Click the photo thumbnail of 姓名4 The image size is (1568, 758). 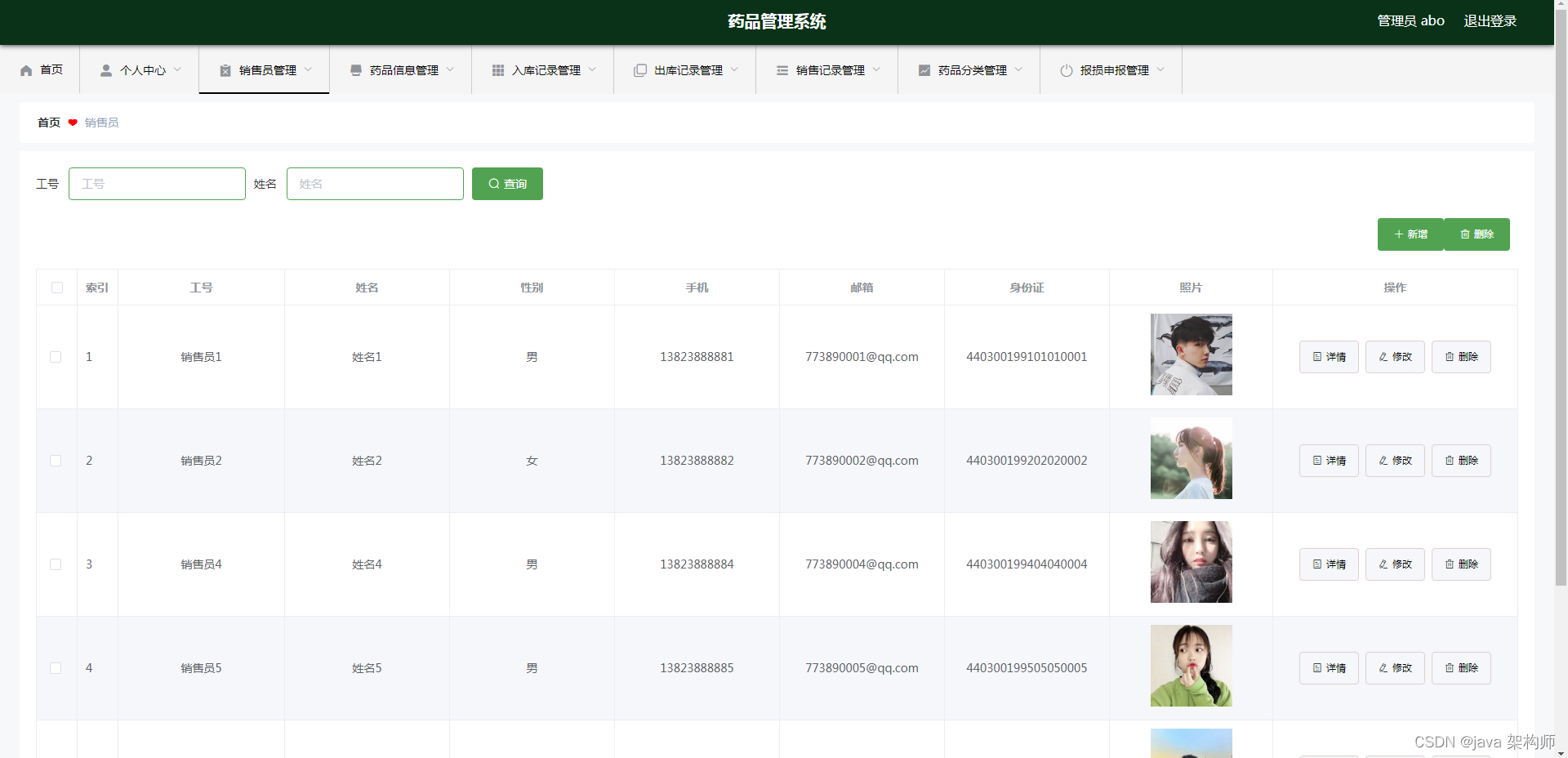[1191, 562]
